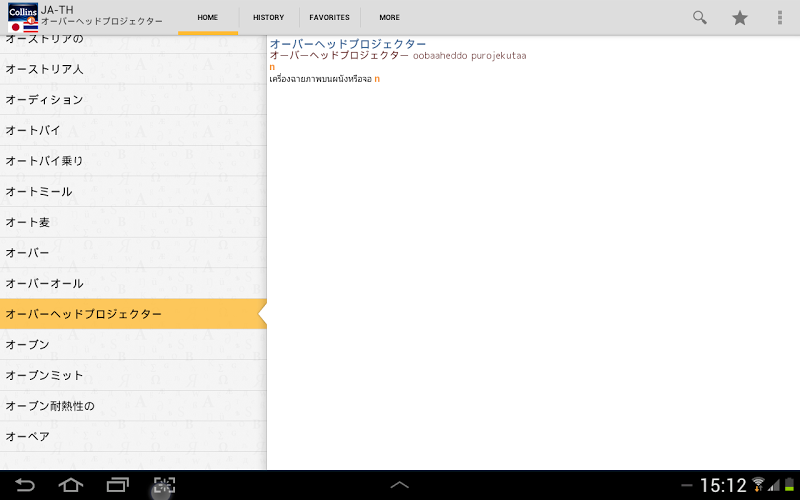Expand the bottom bar up-chevron
This screenshot has width=800, height=500.
pyautogui.click(x=399, y=485)
